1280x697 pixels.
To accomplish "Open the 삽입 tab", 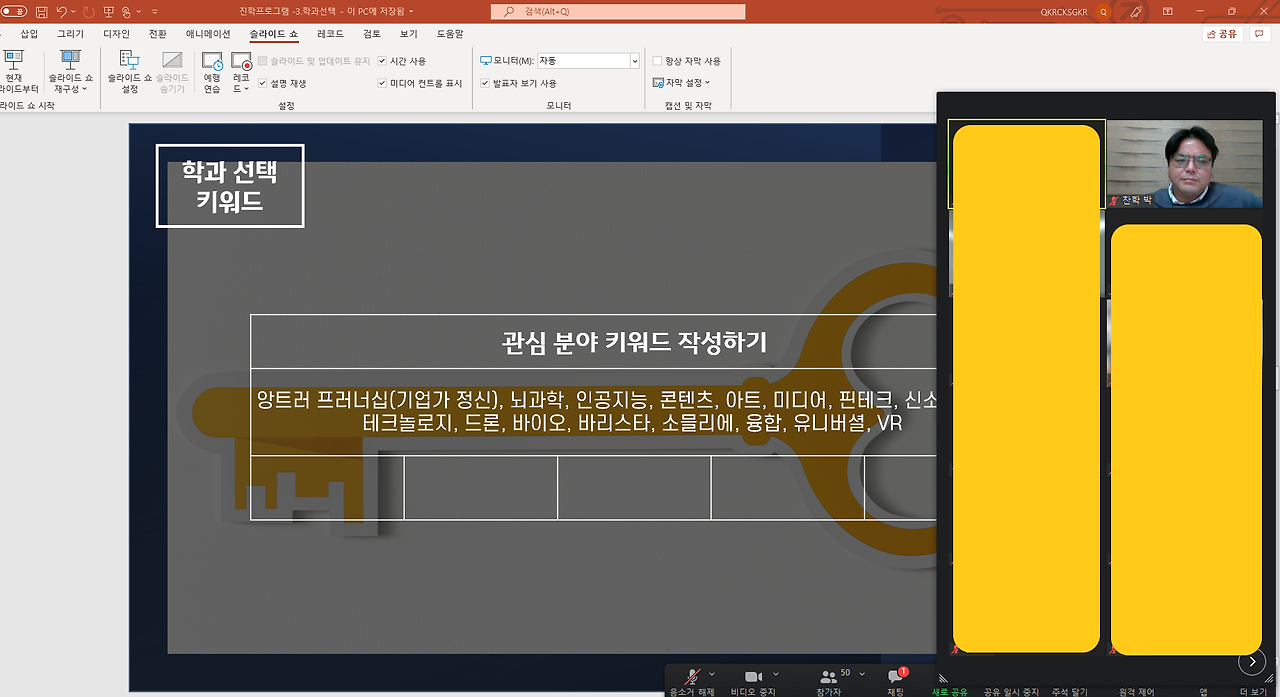I will click(29, 33).
